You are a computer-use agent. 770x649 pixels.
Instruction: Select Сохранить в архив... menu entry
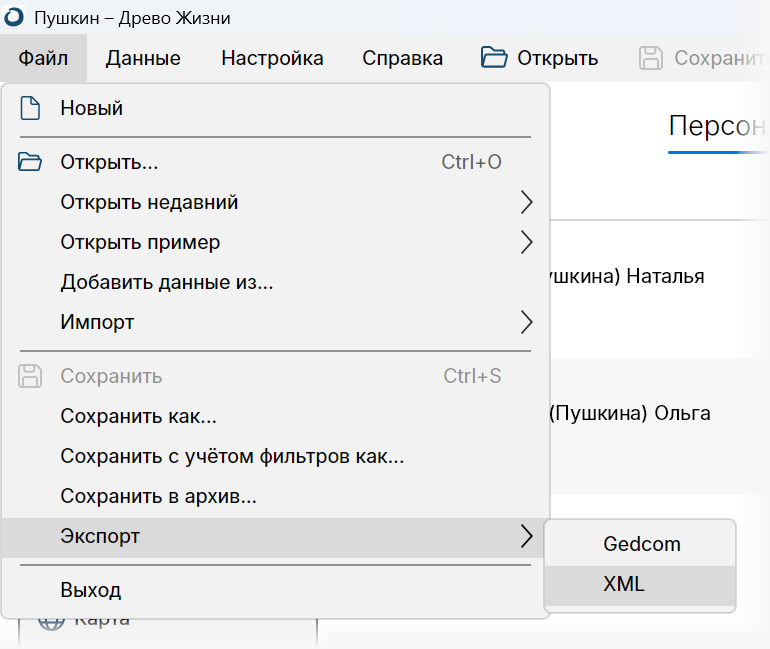point(275,496)
